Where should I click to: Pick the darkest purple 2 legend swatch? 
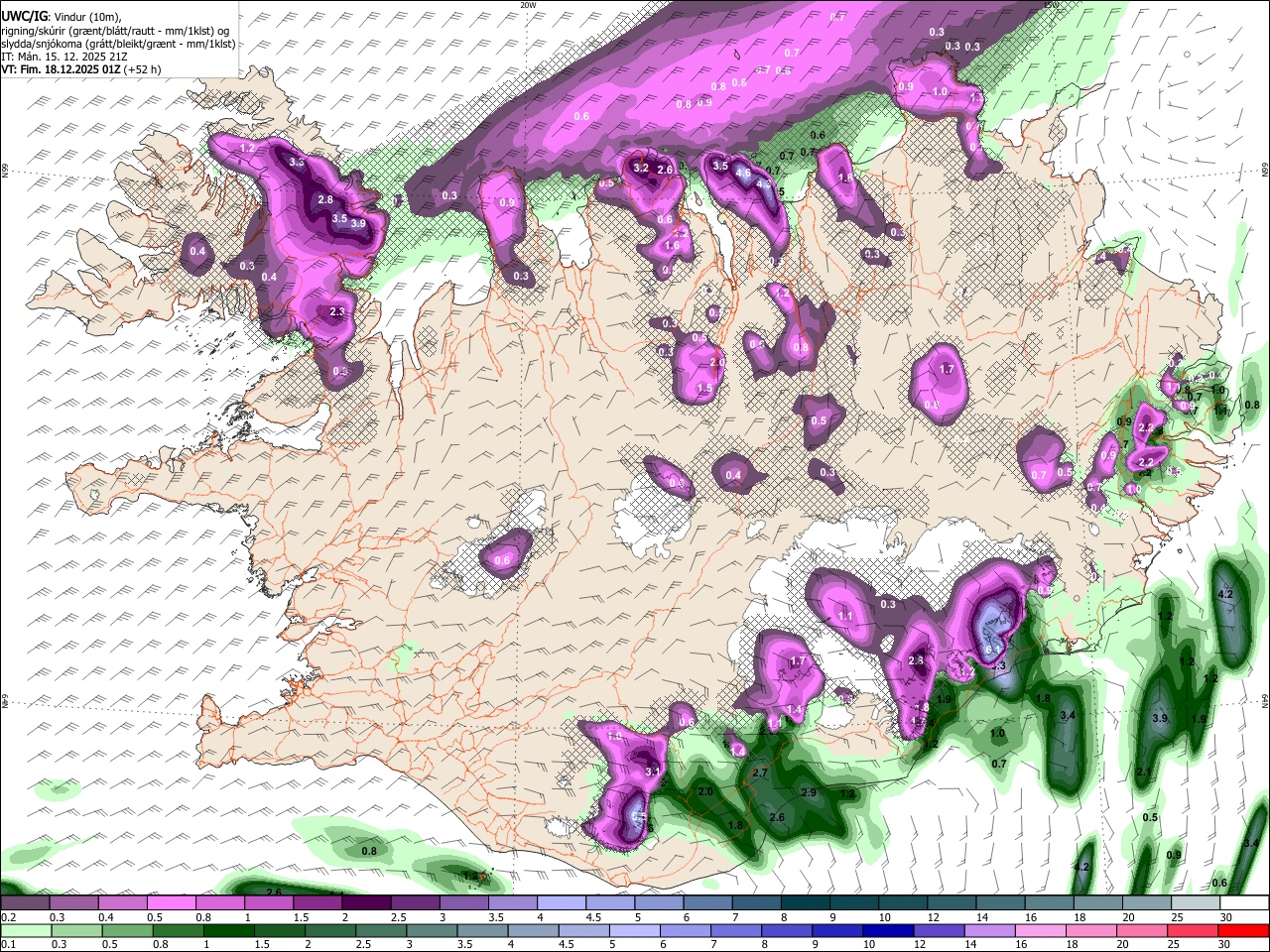click(x=366, y=903)
